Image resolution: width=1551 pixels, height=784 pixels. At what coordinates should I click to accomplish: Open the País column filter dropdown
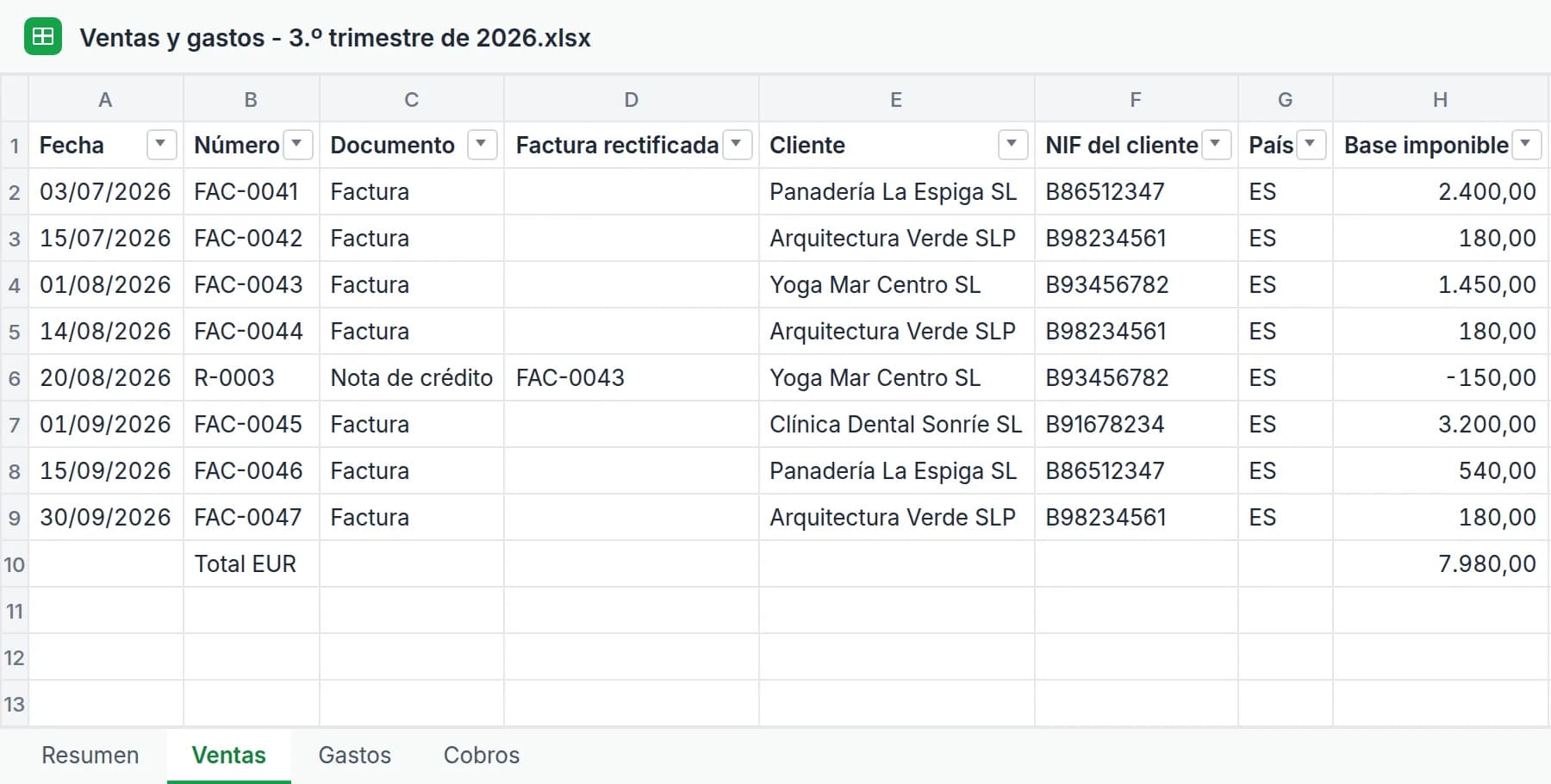pos(1311,144)
